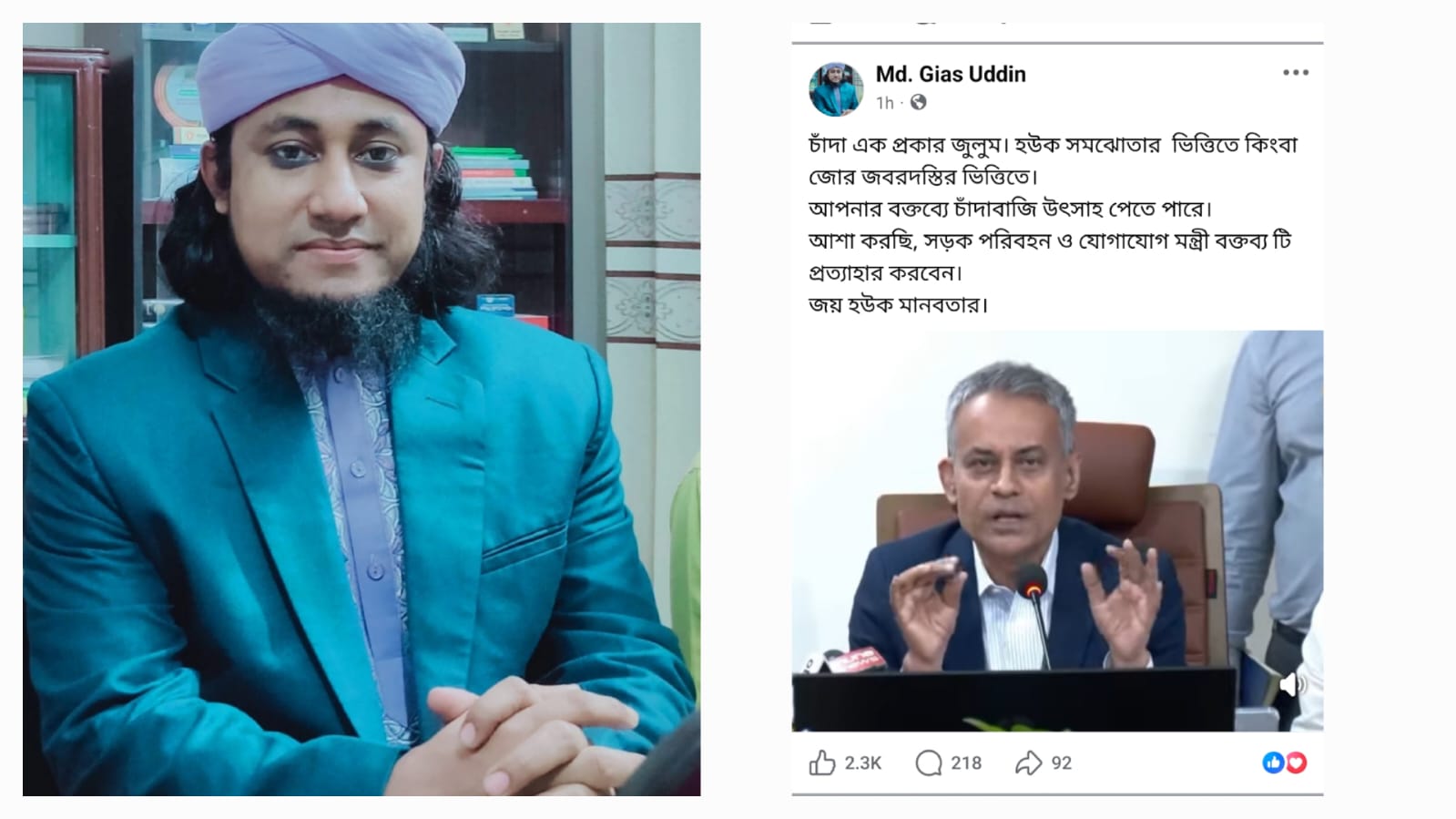Like the post using the thumbs-up icon
The height and width of the screenshot is (819, 1456).
click(x=821, y=763)
